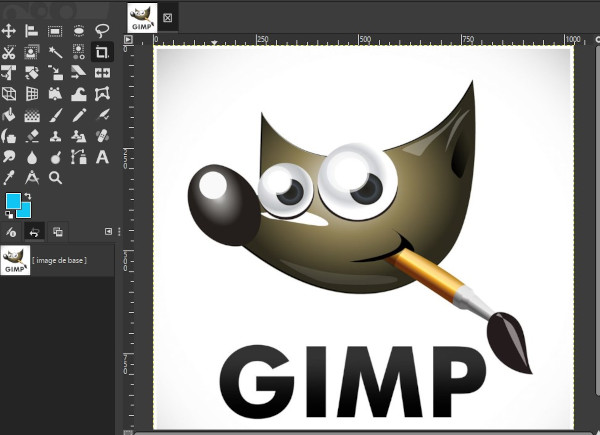600x435 pixels.
Task: Open the ruler corner image menu button
Action: click(x=128, y=39)
